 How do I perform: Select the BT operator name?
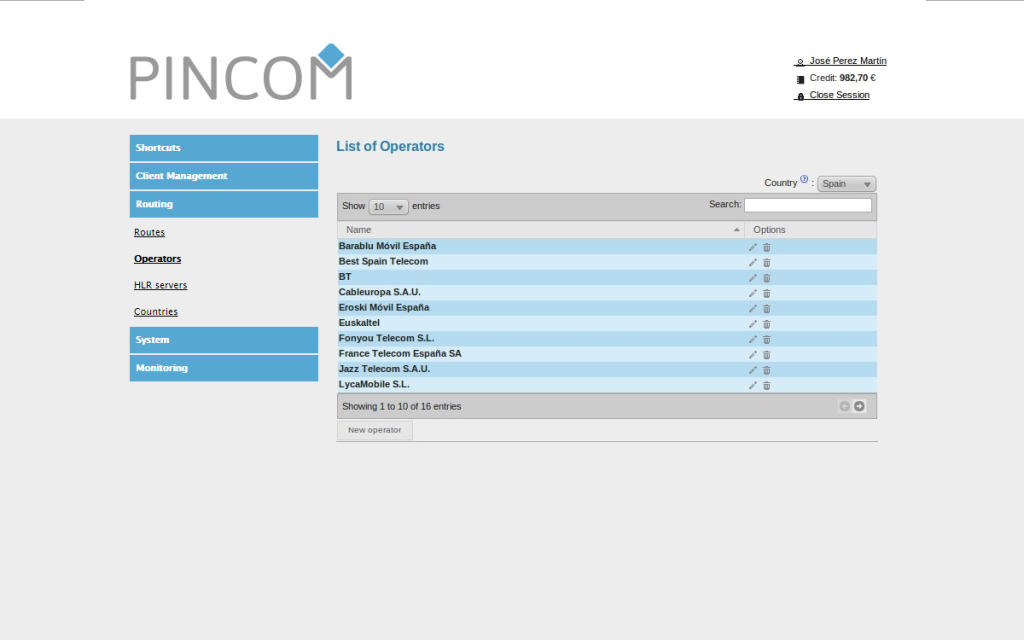point(345,277)
